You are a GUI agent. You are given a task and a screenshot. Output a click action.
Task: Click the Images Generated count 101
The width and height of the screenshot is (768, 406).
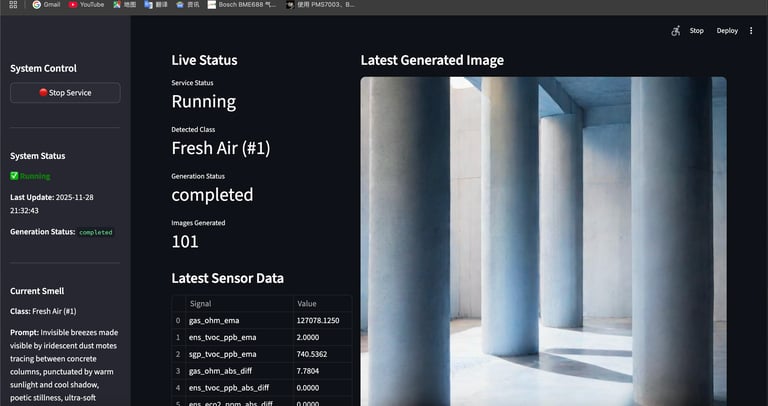pos(185,241)
